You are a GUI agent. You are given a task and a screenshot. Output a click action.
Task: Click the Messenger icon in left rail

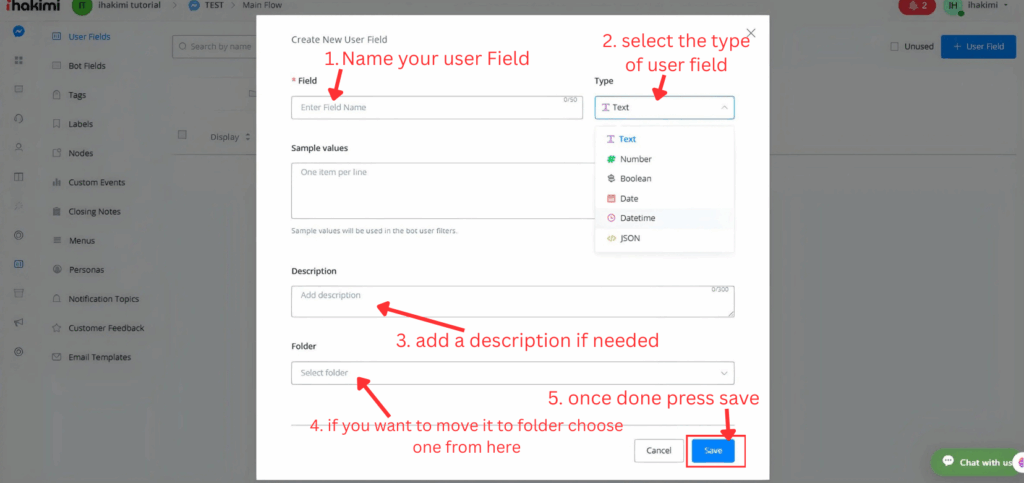19,31
